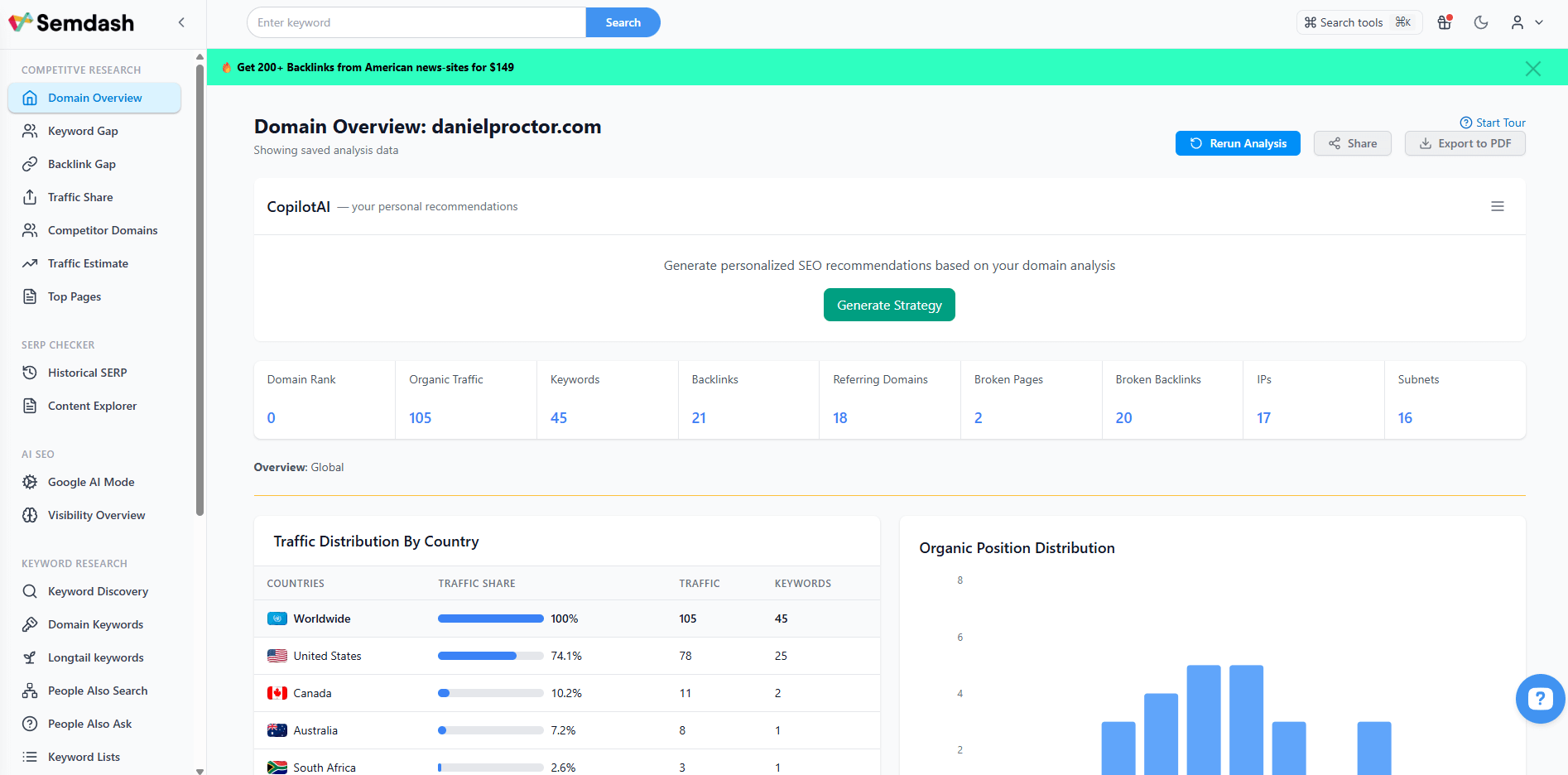Collapse the sidebar using the chevron arrow
Viewport: 1568px width, 775px height.
181,22
